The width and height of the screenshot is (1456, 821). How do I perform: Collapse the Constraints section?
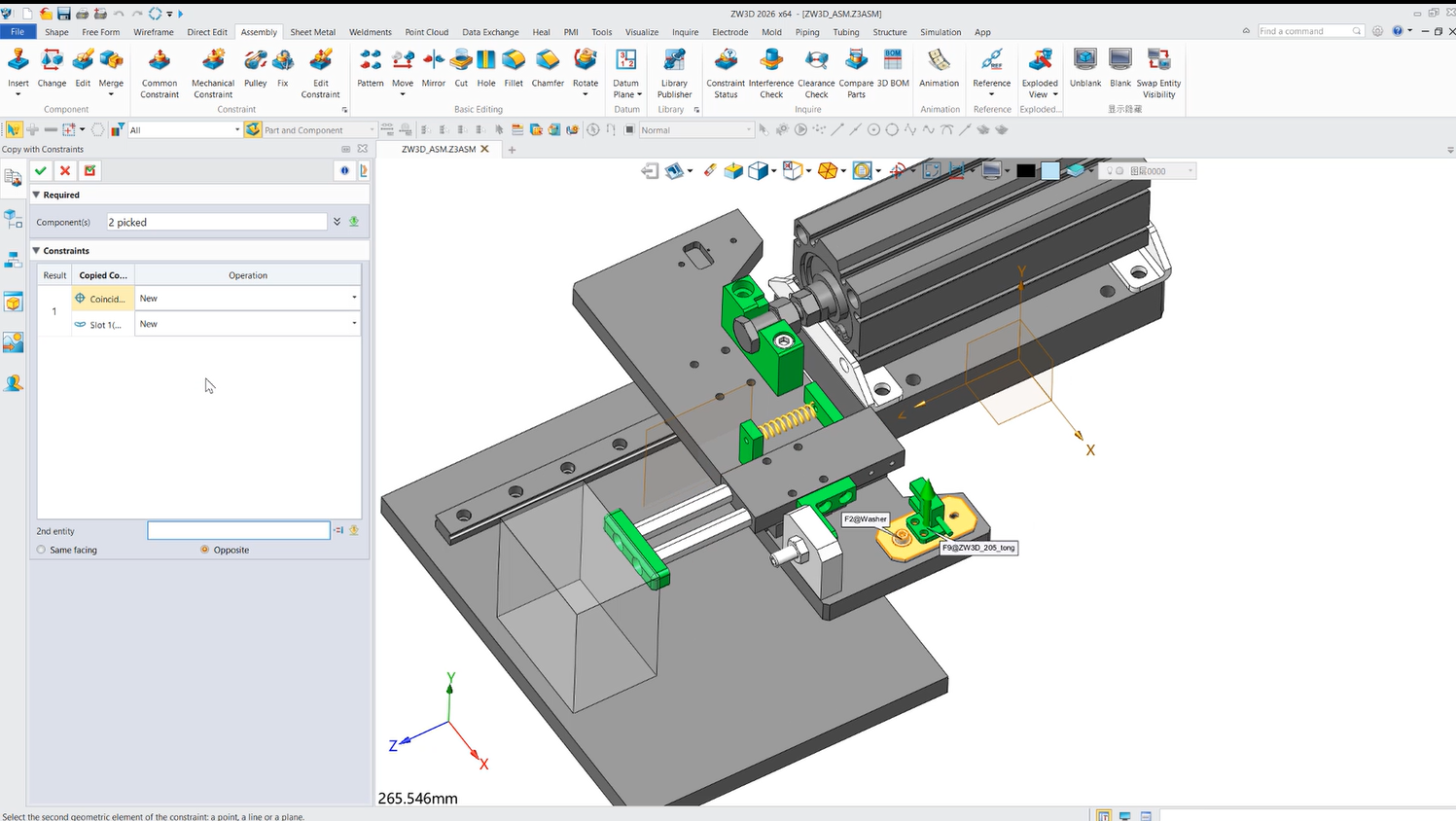(x=36, y=250)
